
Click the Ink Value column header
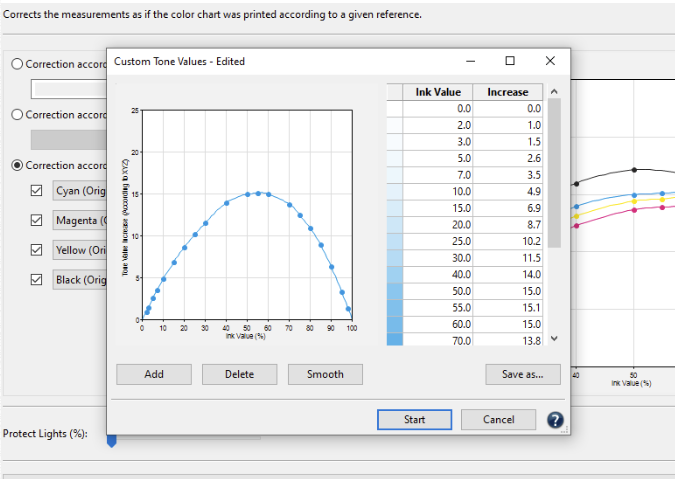pyautogui.click(x=438, y=92)
